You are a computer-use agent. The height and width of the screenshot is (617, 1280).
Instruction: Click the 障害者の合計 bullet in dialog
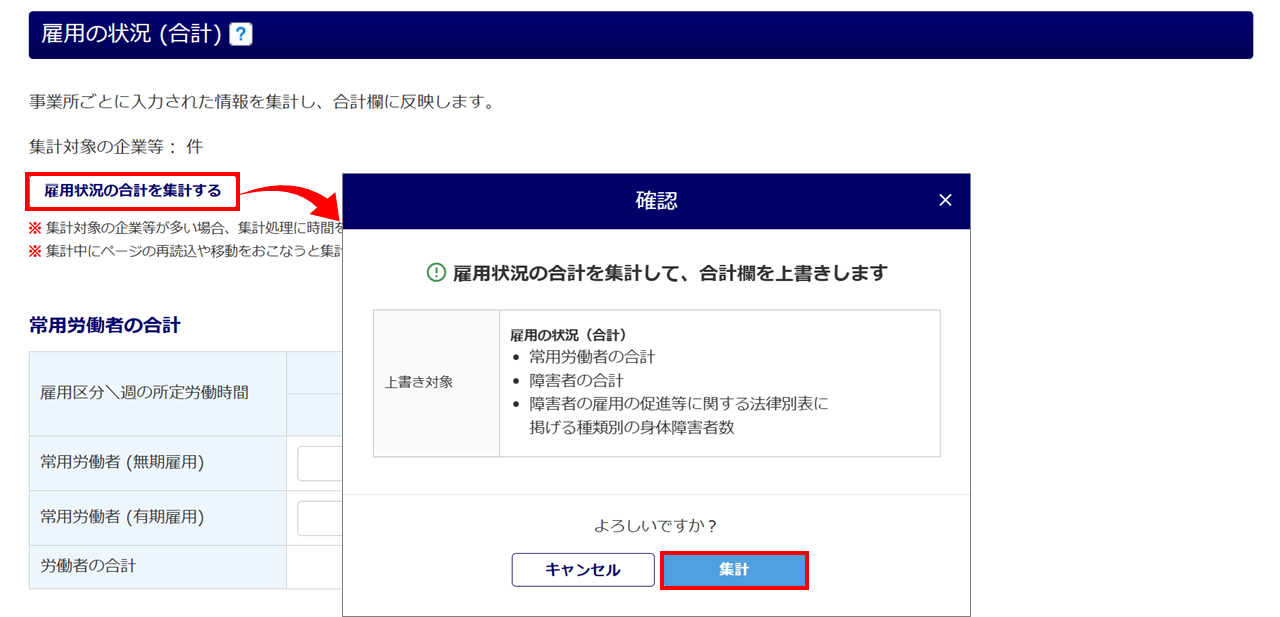[576, 380]
